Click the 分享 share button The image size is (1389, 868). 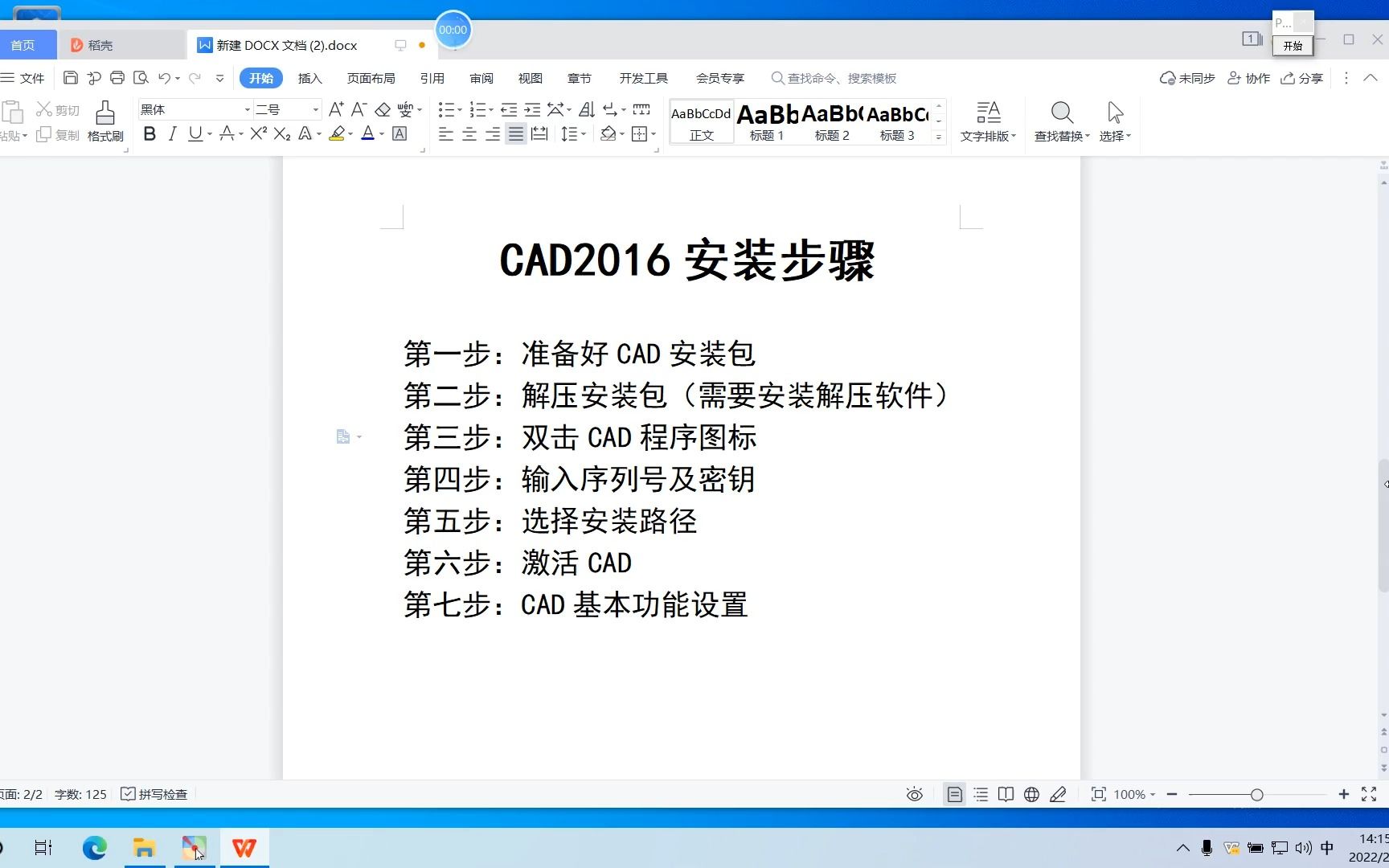[1301, 78]
